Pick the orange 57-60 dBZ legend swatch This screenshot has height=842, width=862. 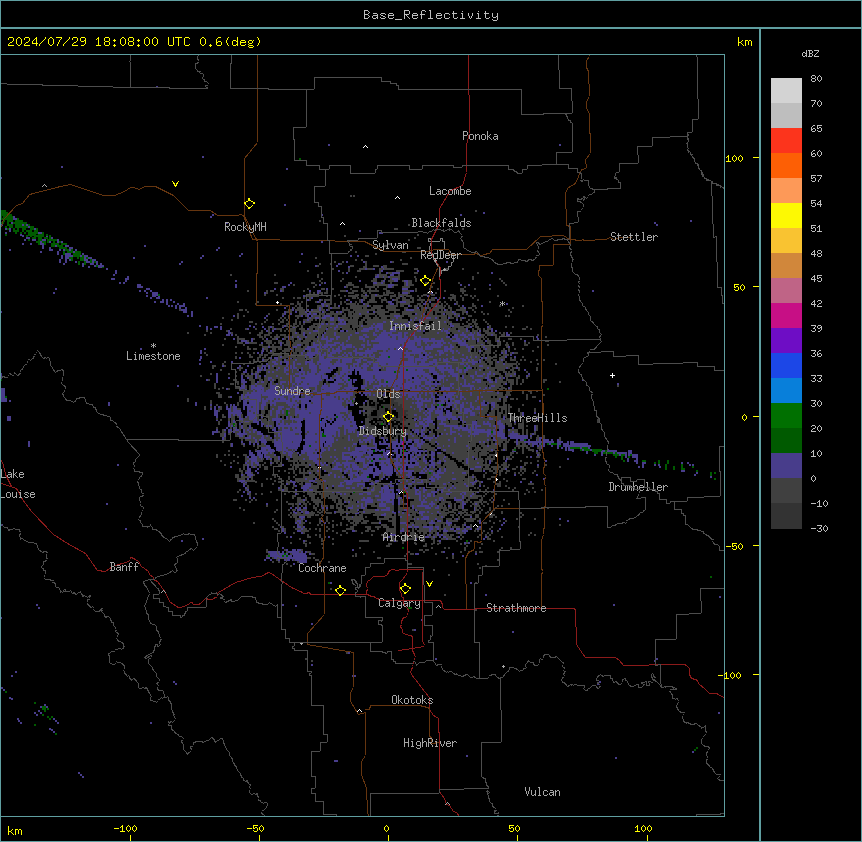click(786, 165)
